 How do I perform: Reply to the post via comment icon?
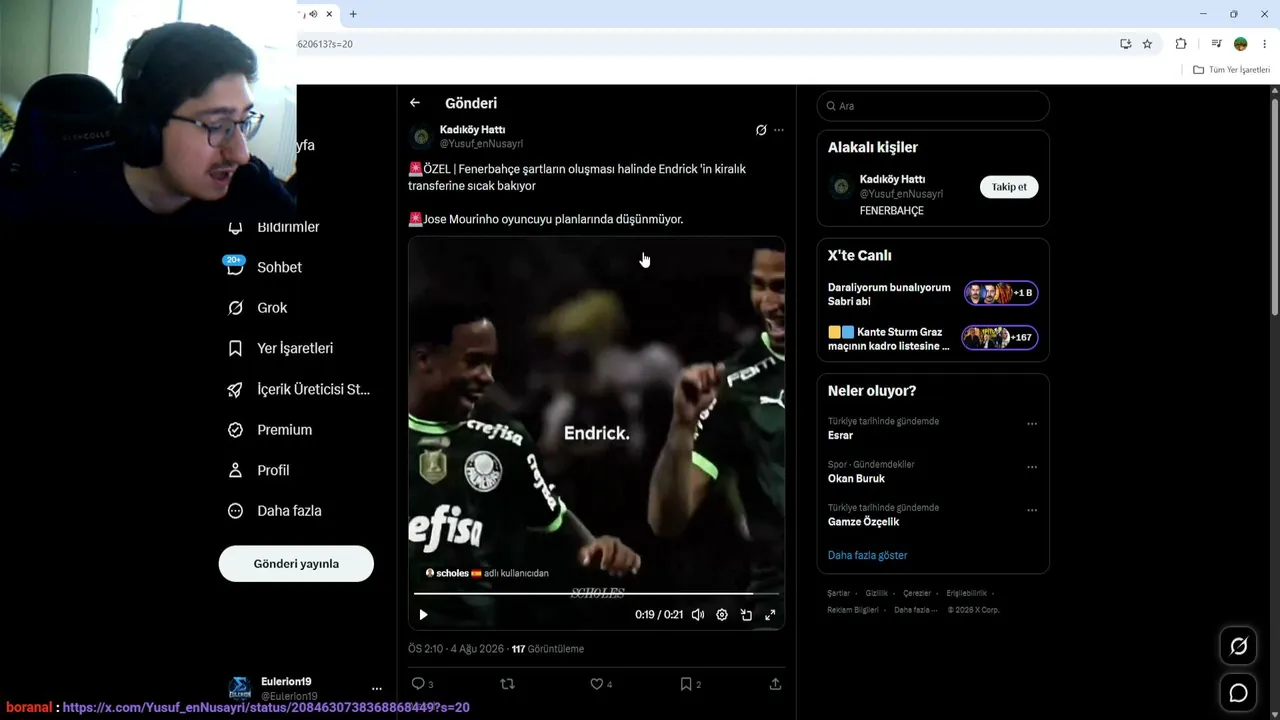coord(422,684)
